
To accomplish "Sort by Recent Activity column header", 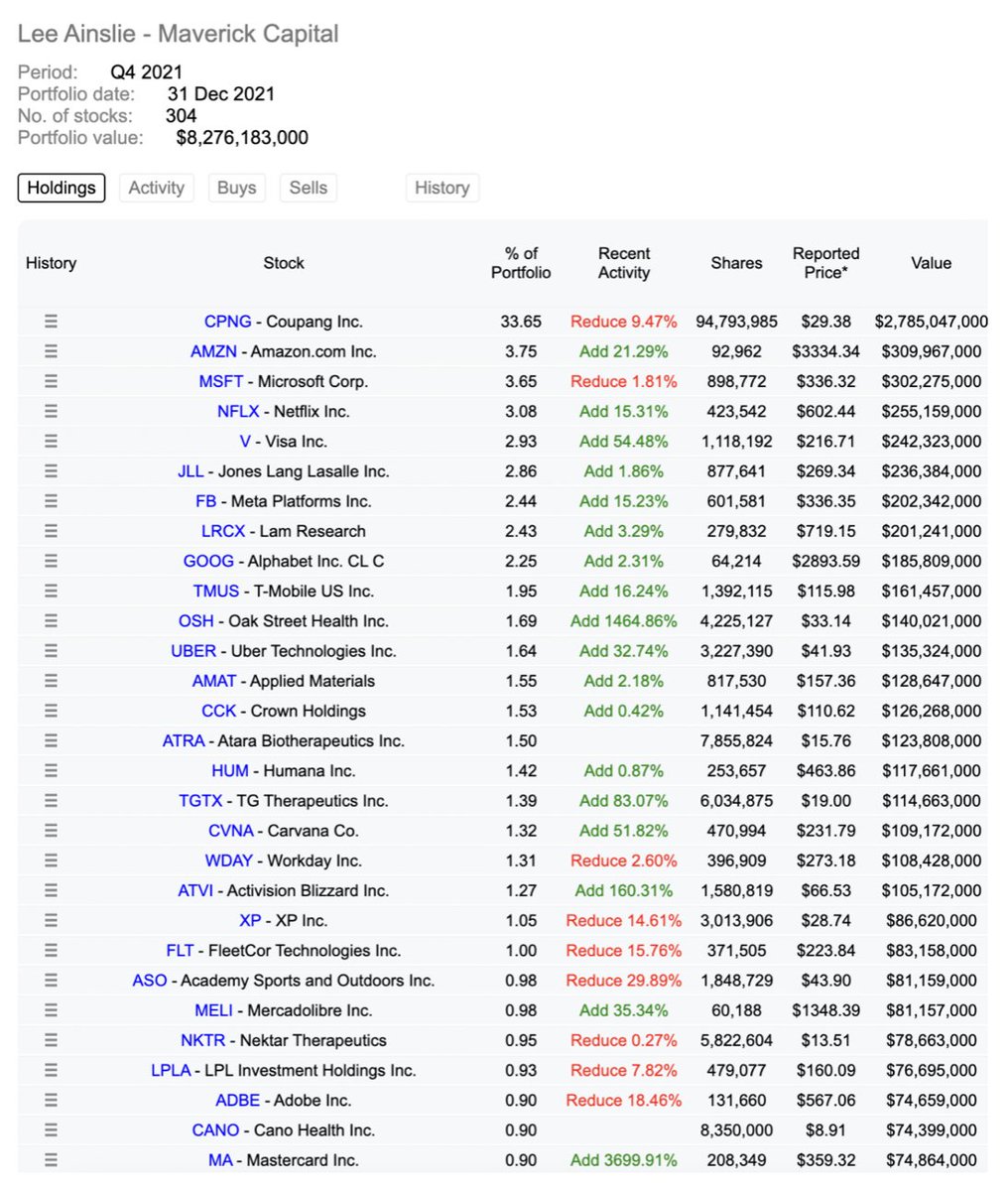I will coord(624,263).
